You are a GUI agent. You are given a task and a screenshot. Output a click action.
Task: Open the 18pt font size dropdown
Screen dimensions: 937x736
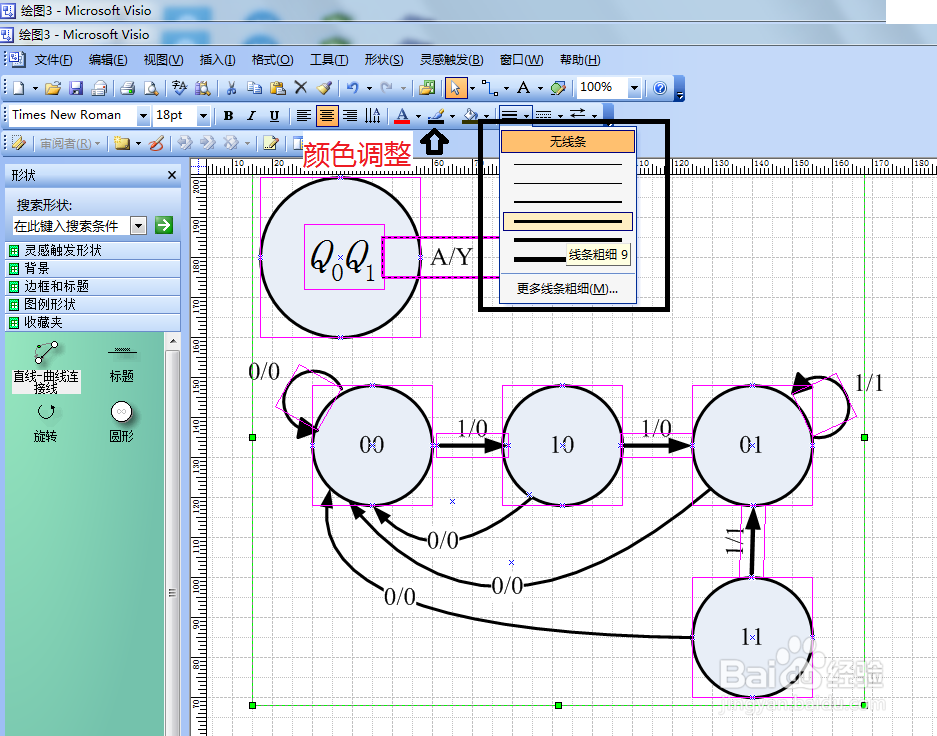coord(203,115)
